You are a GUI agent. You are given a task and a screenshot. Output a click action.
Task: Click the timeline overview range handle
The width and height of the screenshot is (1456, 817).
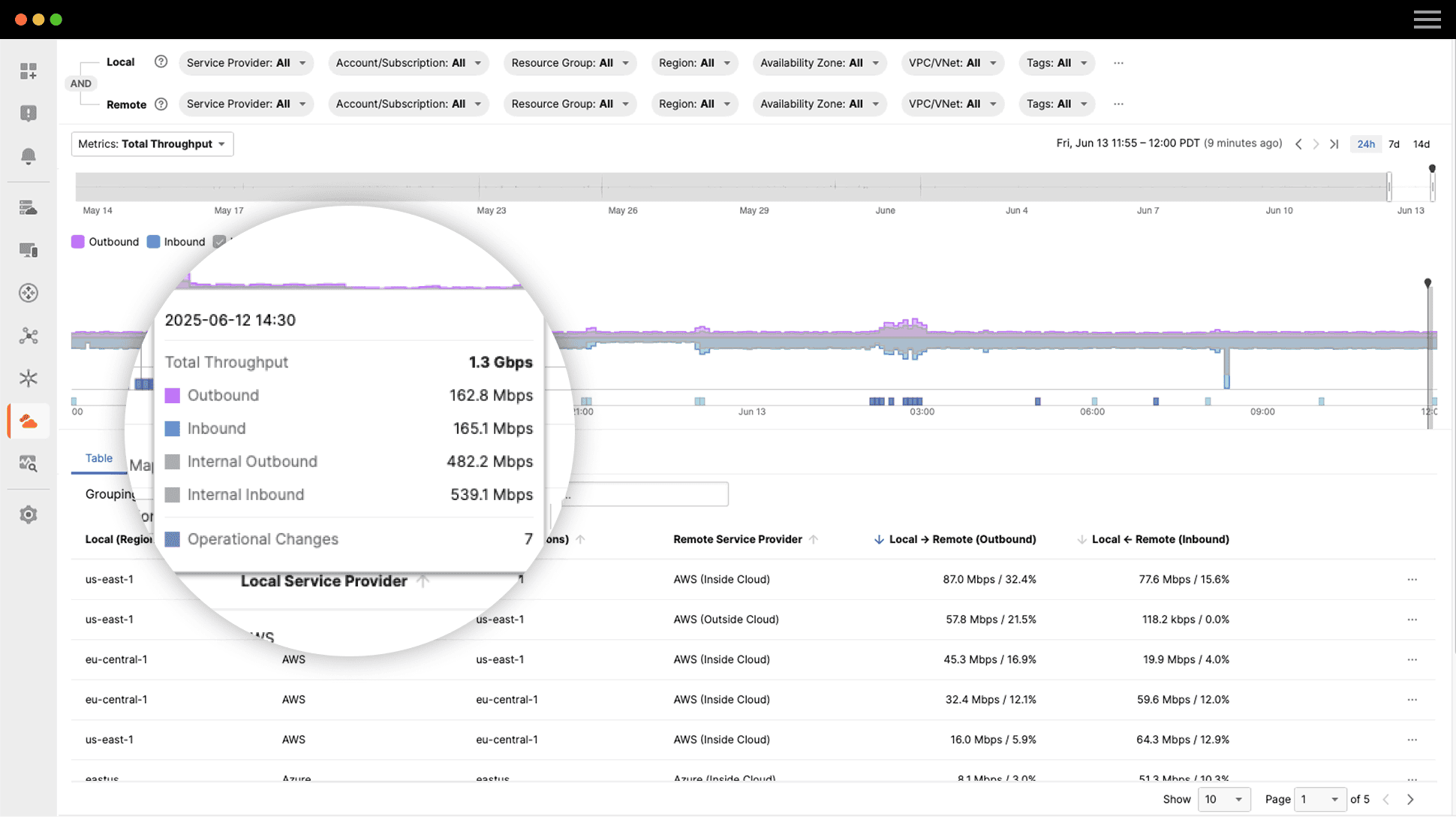(1389, 186)
